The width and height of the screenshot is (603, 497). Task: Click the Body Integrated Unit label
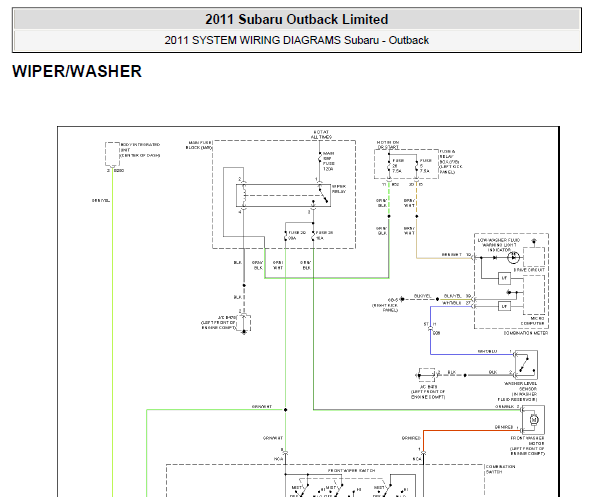(x=140, y=150)
